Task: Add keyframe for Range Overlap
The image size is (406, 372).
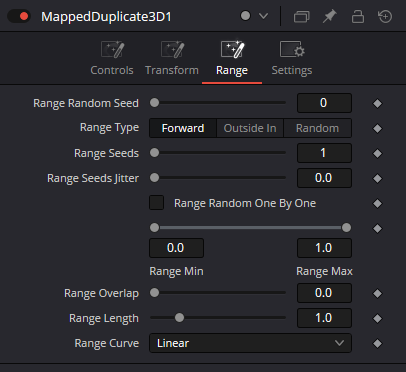Action: pyautogui.click(x=377, y=293)
